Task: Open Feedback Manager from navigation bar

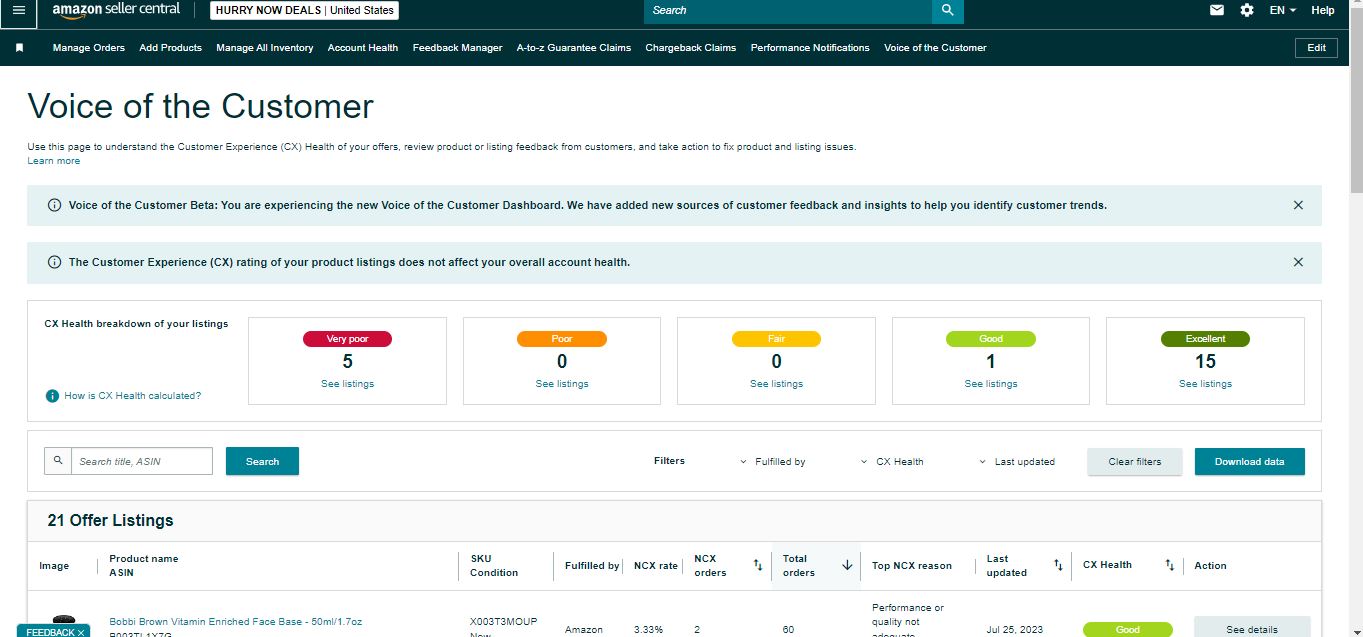Action: pyautogui.click(x=457, y=48)
